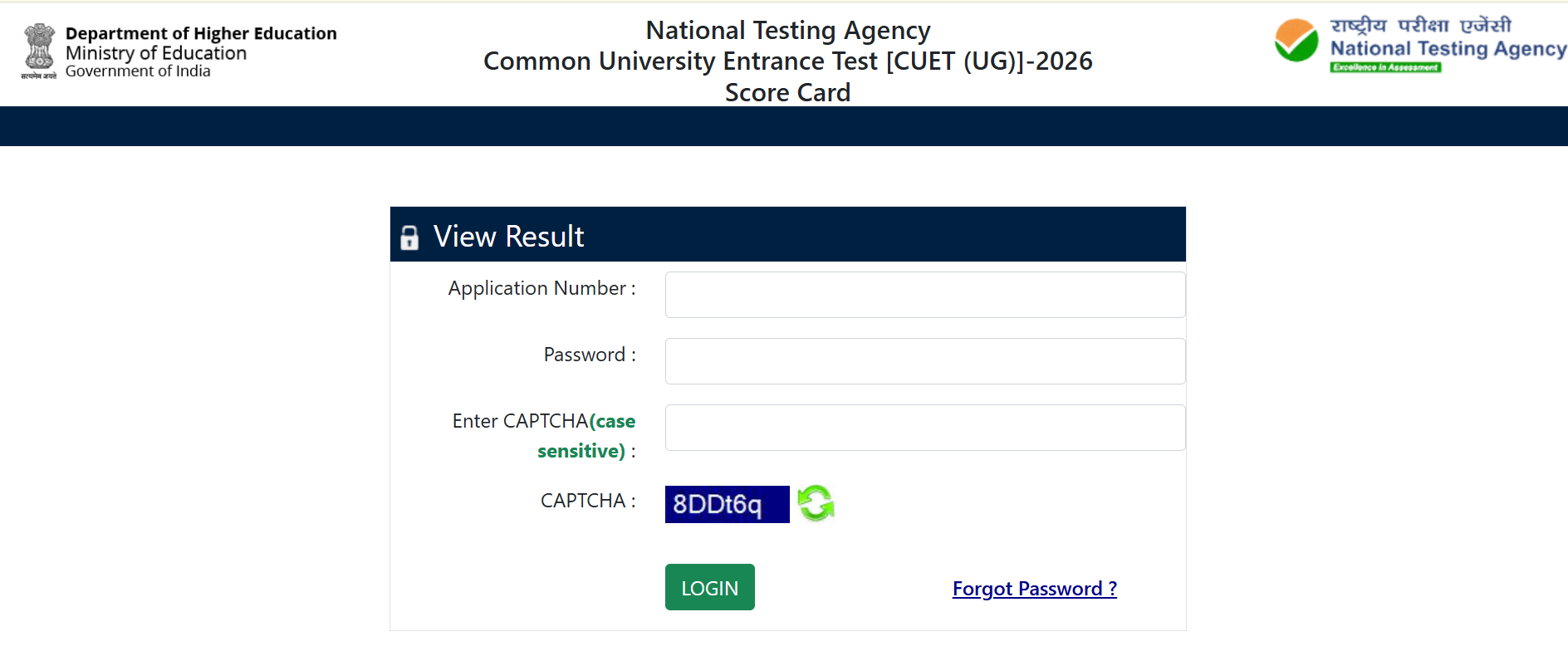Click the Password label text

[x=590, y=355]
